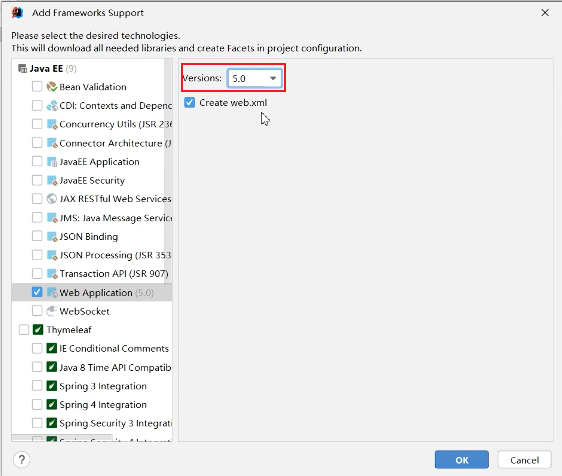This screenshot has width=562, height=476.
Task: Click the Java 8 Time API Compatibility icon
Action: click(x=52, y=367)
